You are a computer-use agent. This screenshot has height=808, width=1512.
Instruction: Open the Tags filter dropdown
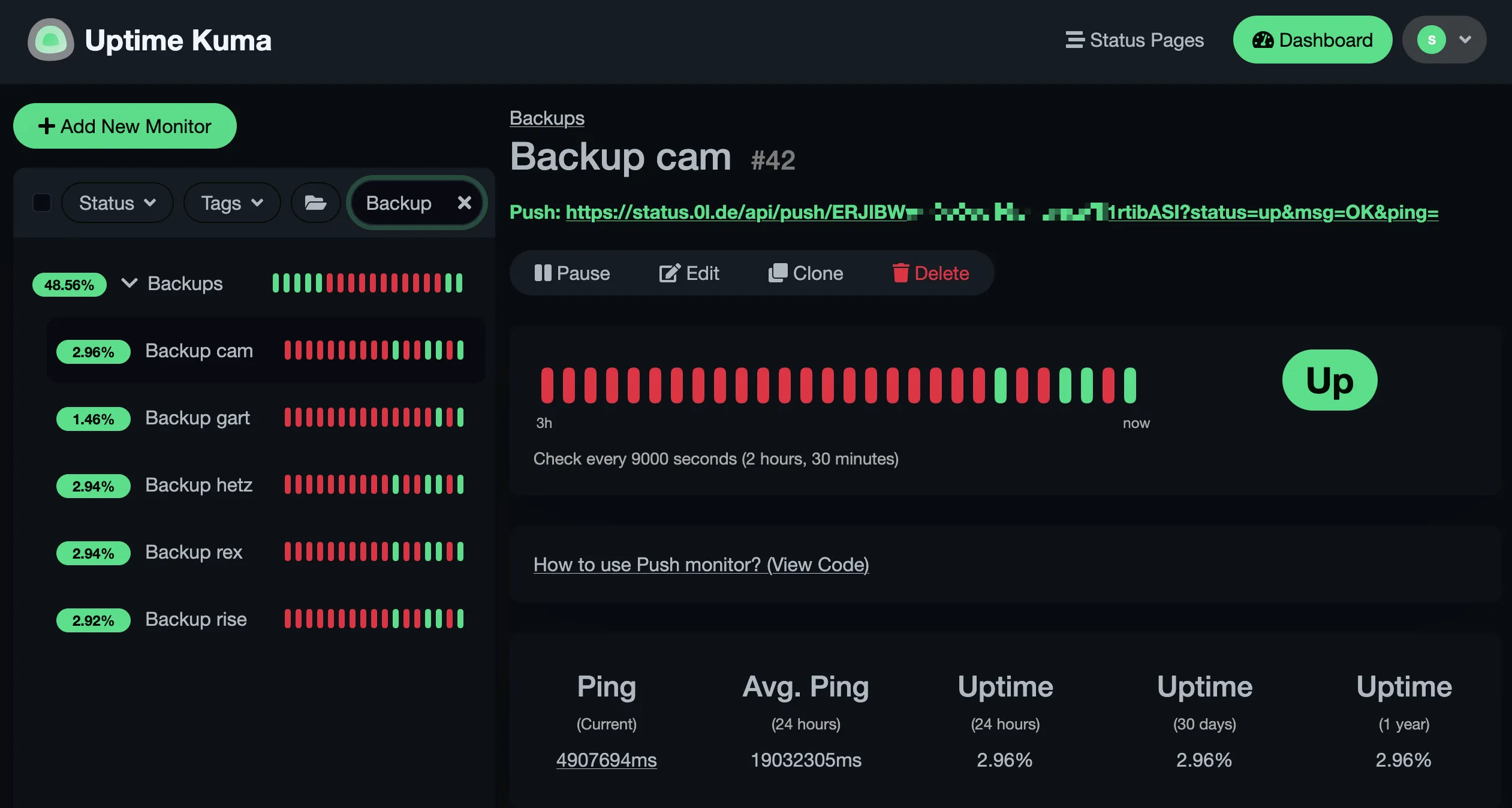coord(231,203)
